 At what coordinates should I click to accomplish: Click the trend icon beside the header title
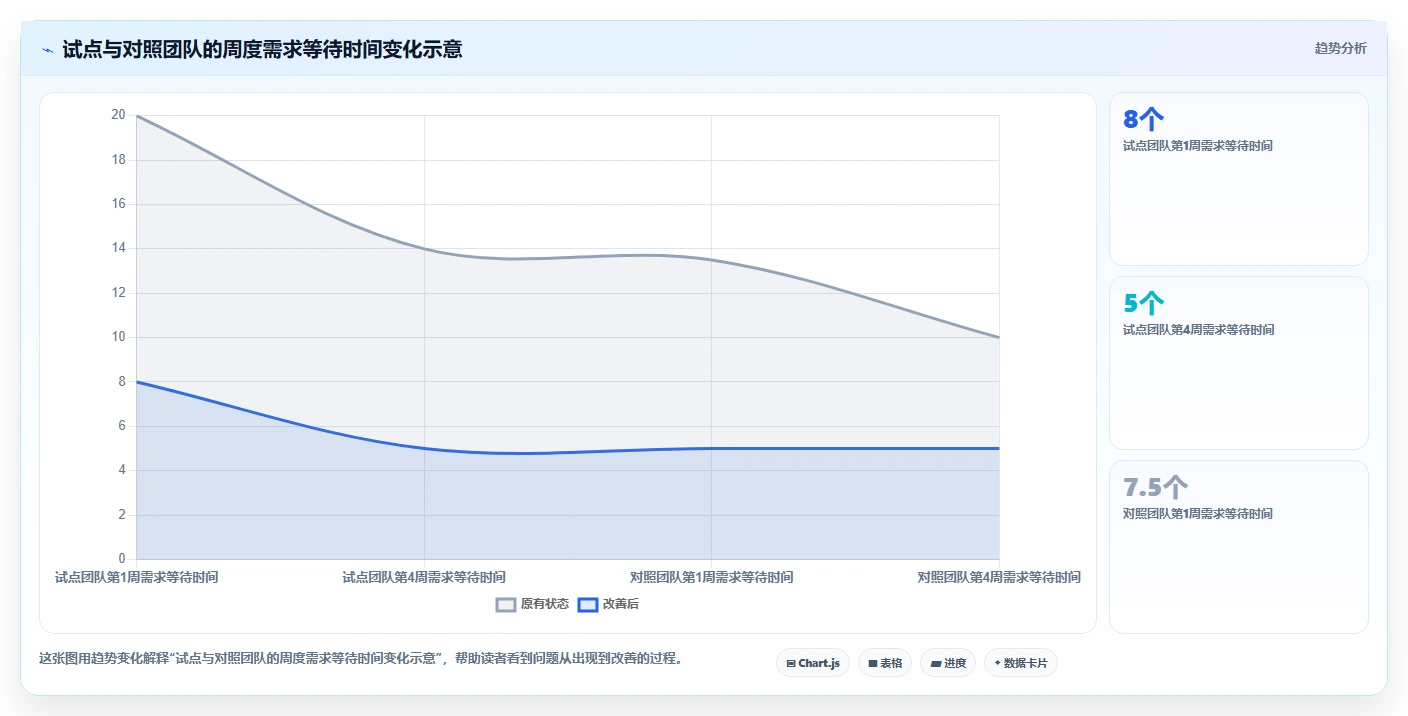(x=47, y=50)
